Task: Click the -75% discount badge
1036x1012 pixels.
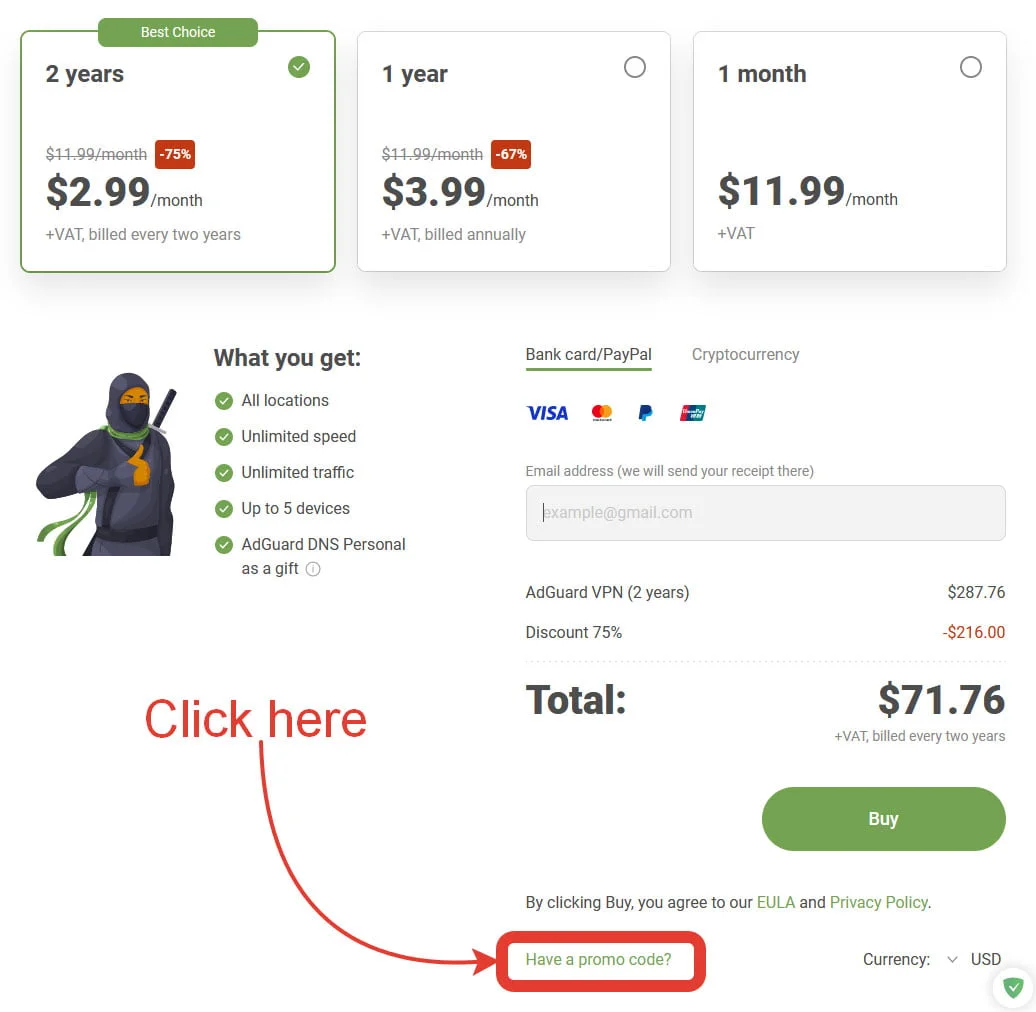Action: click(175, 155)
